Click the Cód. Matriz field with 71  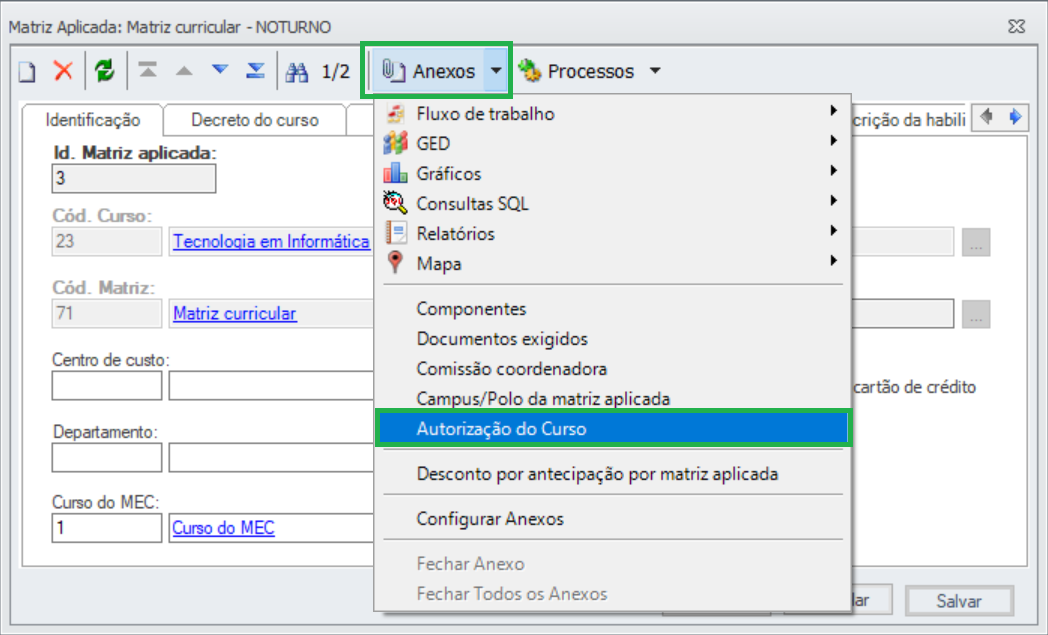click(x=107, y=313)
